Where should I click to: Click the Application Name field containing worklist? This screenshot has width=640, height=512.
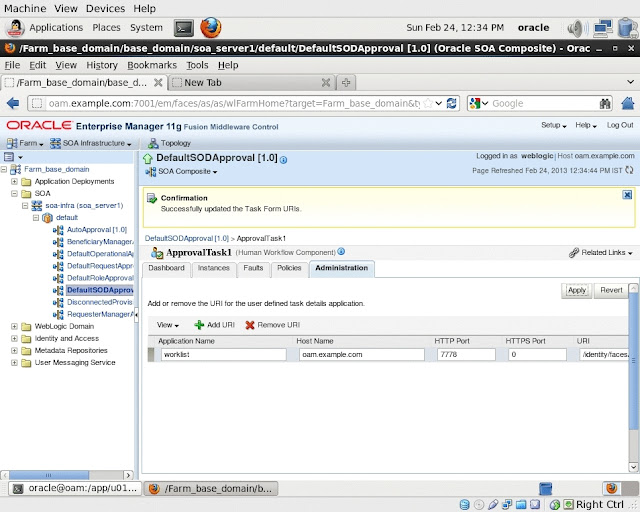[x=224, y=354]
